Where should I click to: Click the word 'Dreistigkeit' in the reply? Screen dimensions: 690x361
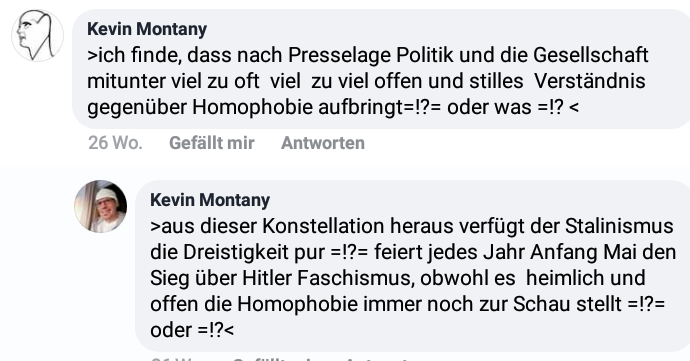tap(253, 252)
